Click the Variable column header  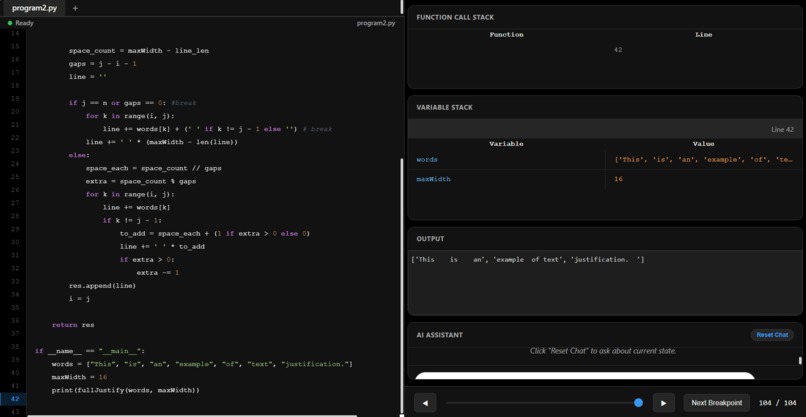tap(506, 144)
